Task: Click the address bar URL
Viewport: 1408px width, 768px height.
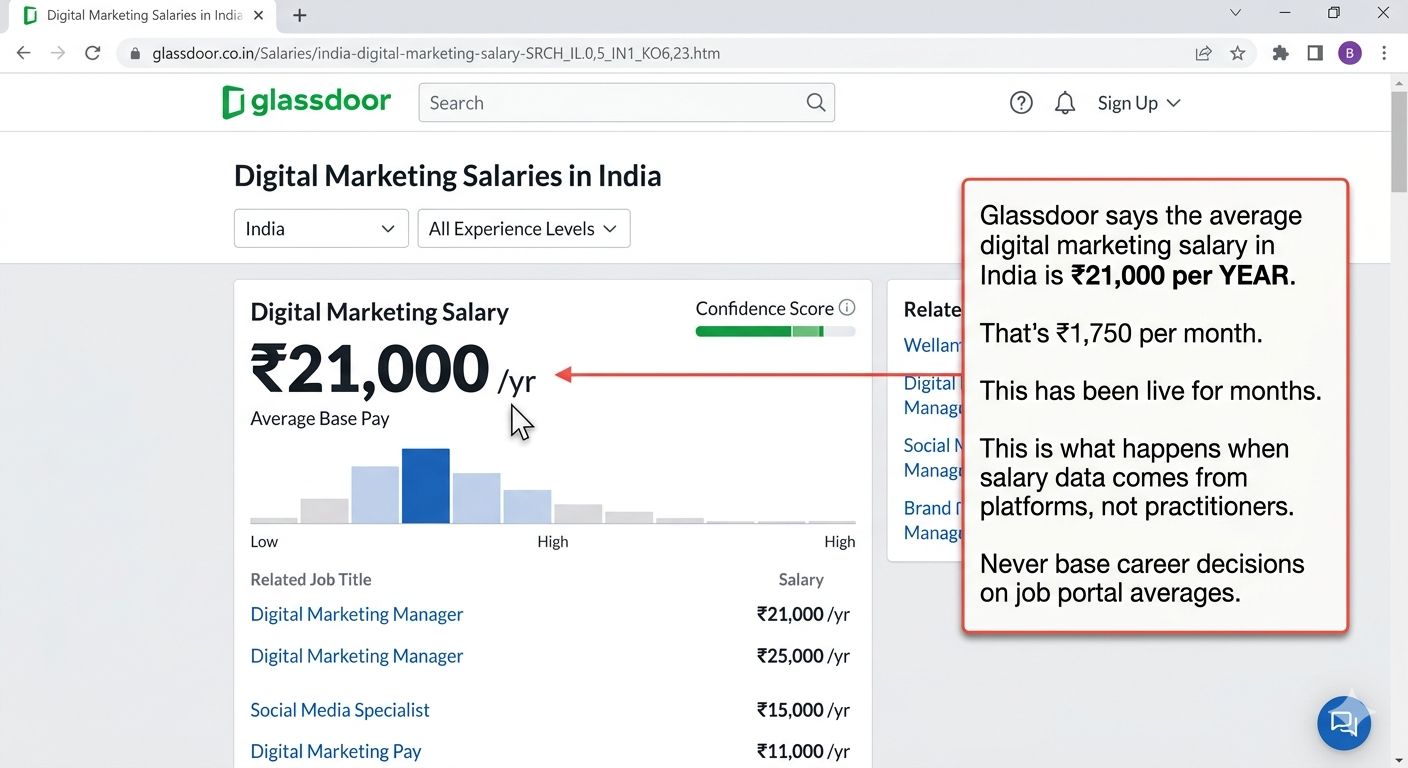Action: (x=436, y=54)
